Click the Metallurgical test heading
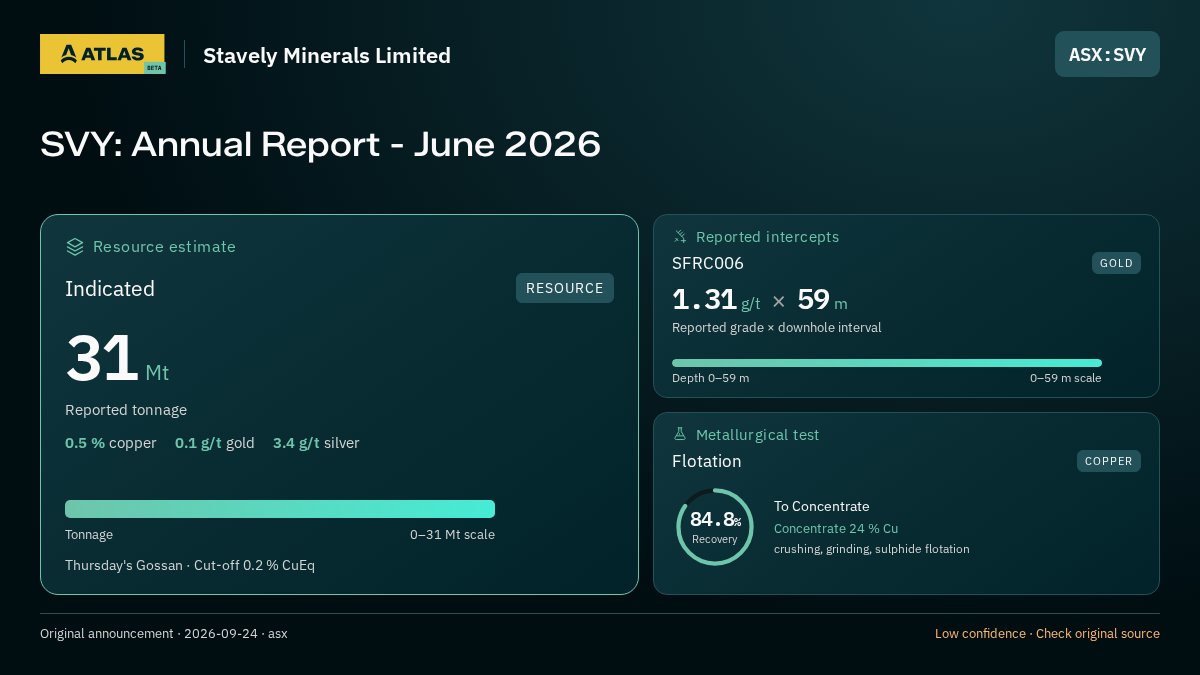The height and width of the screenshot is (675, 1200). point(757,435)
